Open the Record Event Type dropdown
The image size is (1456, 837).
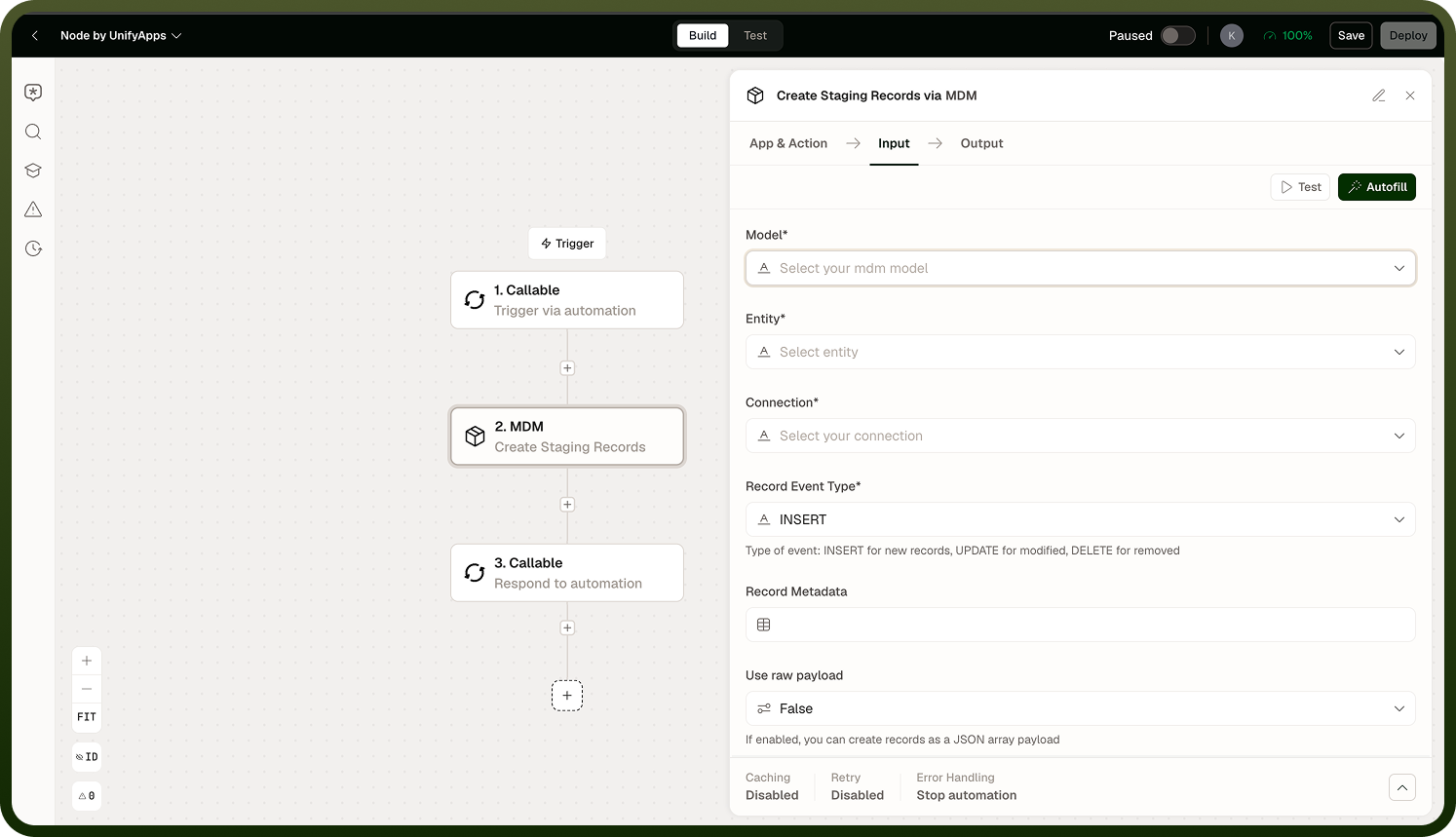click(x=1081, y=519)
